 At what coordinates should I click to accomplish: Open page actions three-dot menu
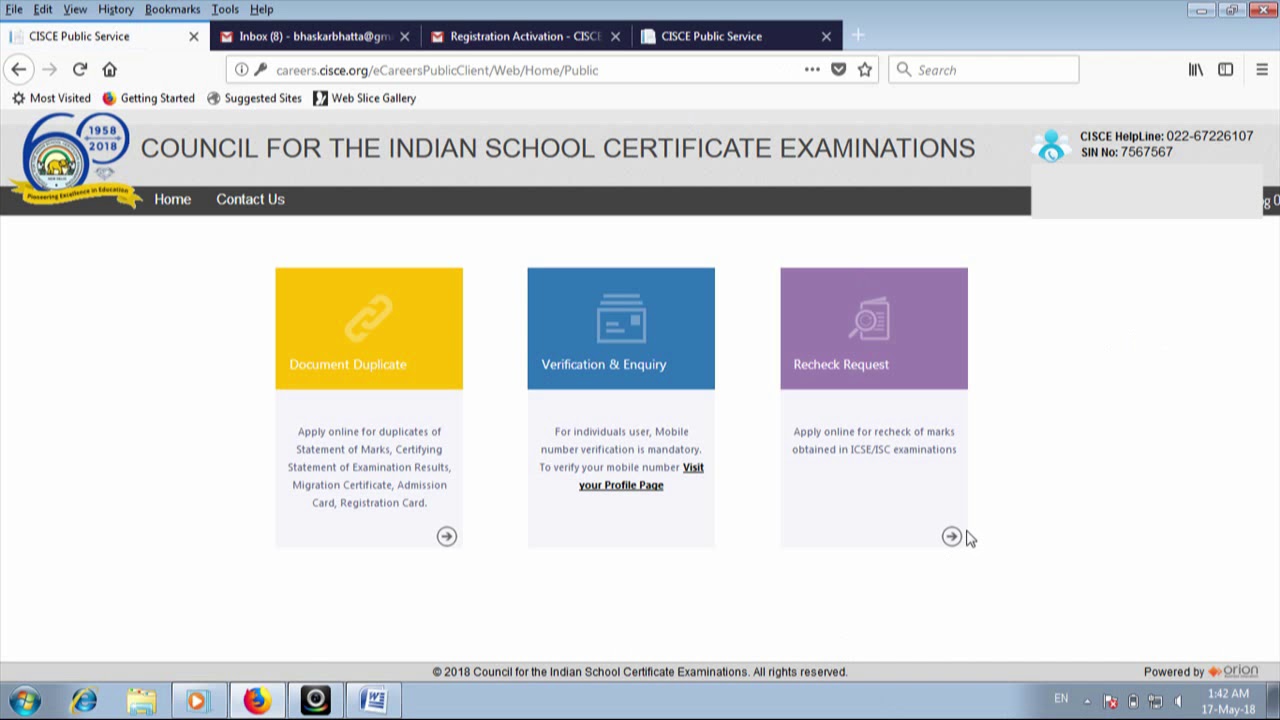coord(812,70)
